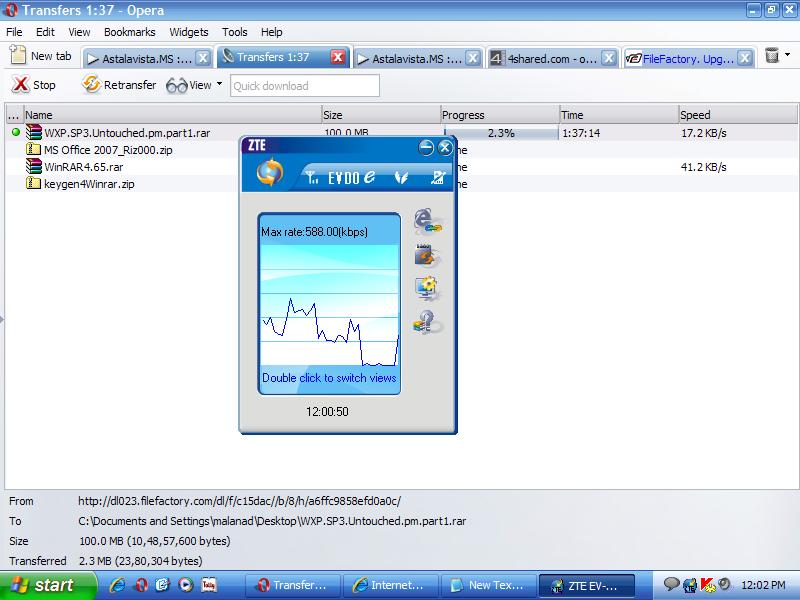
Task: Click the Start button
Action: click(48, 585)
